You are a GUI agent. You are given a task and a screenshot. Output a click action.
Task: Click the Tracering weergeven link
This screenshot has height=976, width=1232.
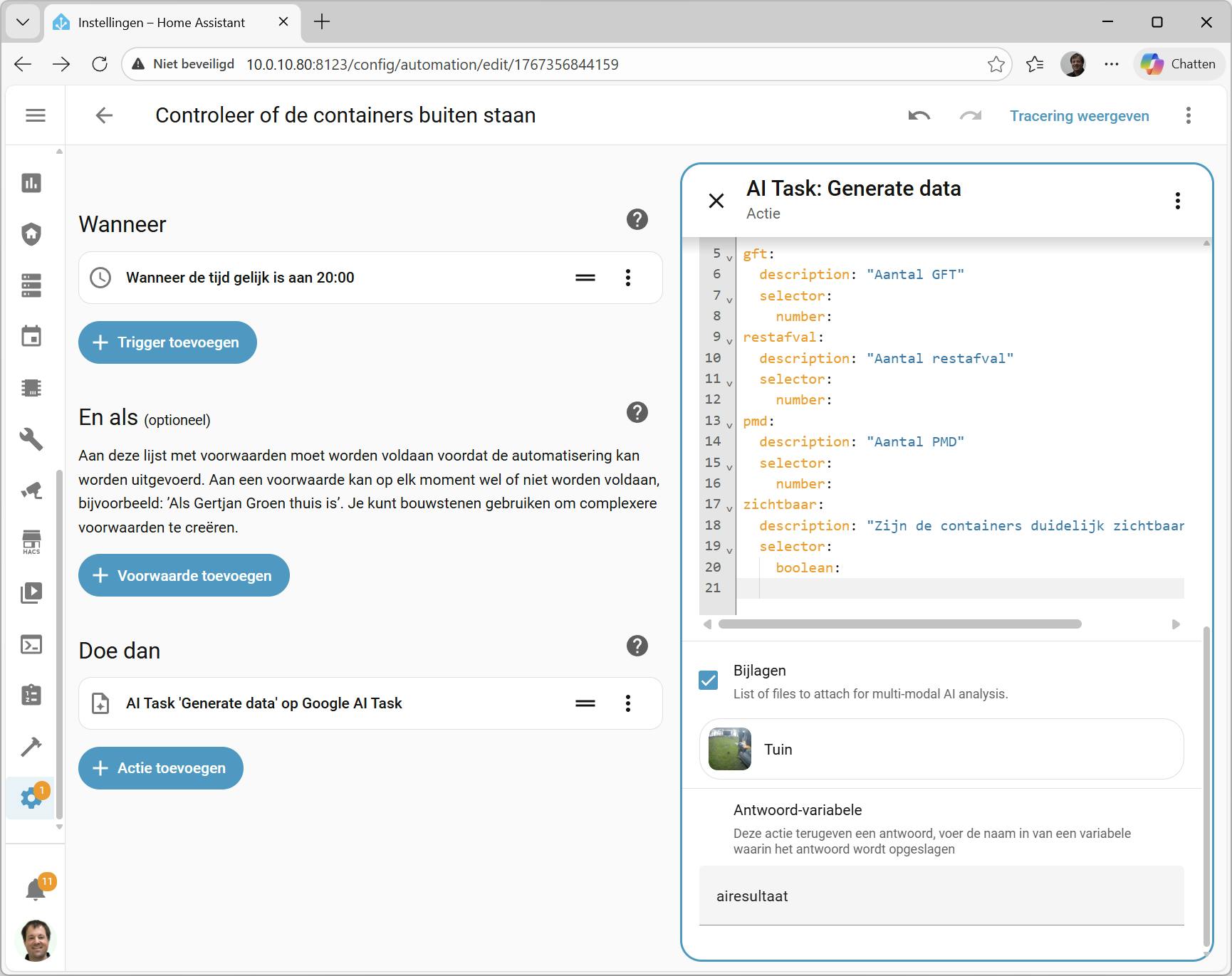click(1079, 116)
